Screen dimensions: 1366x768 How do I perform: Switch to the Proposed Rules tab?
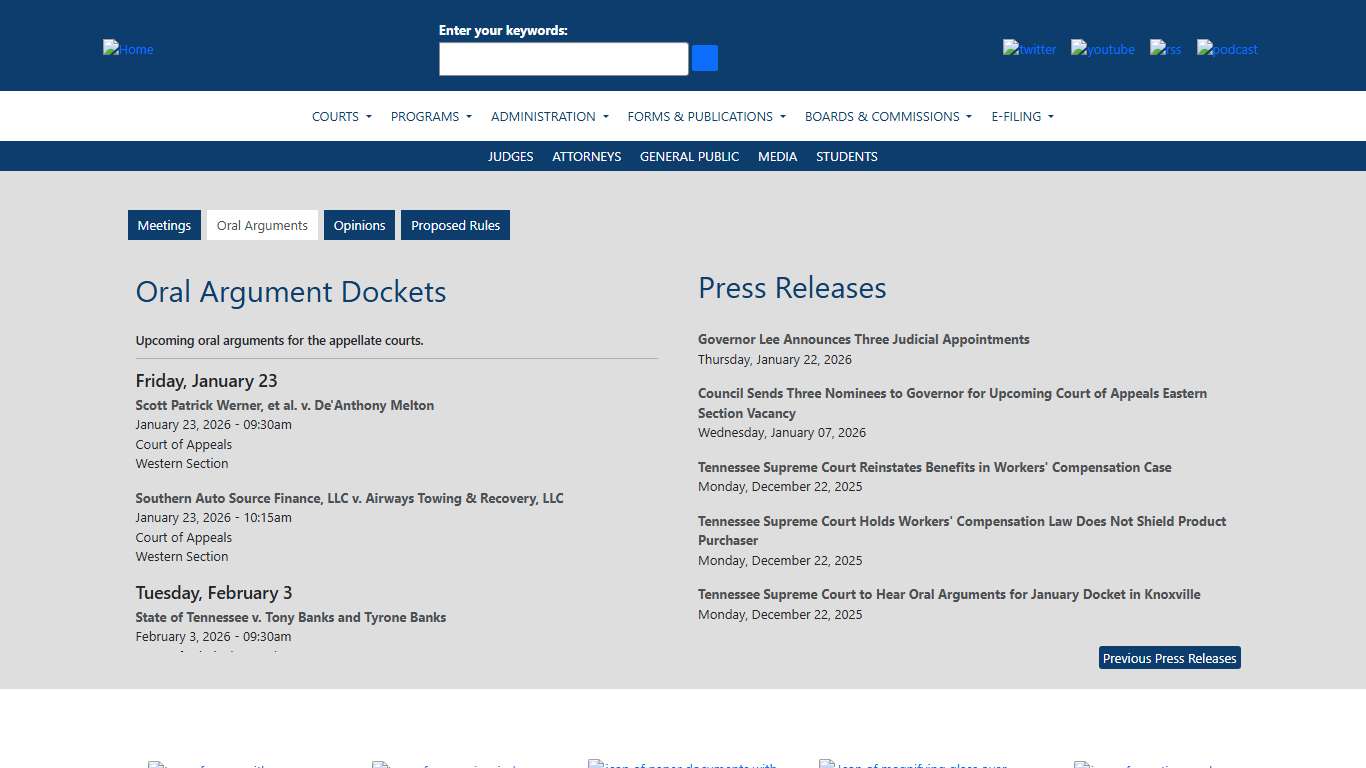point(455,225)
